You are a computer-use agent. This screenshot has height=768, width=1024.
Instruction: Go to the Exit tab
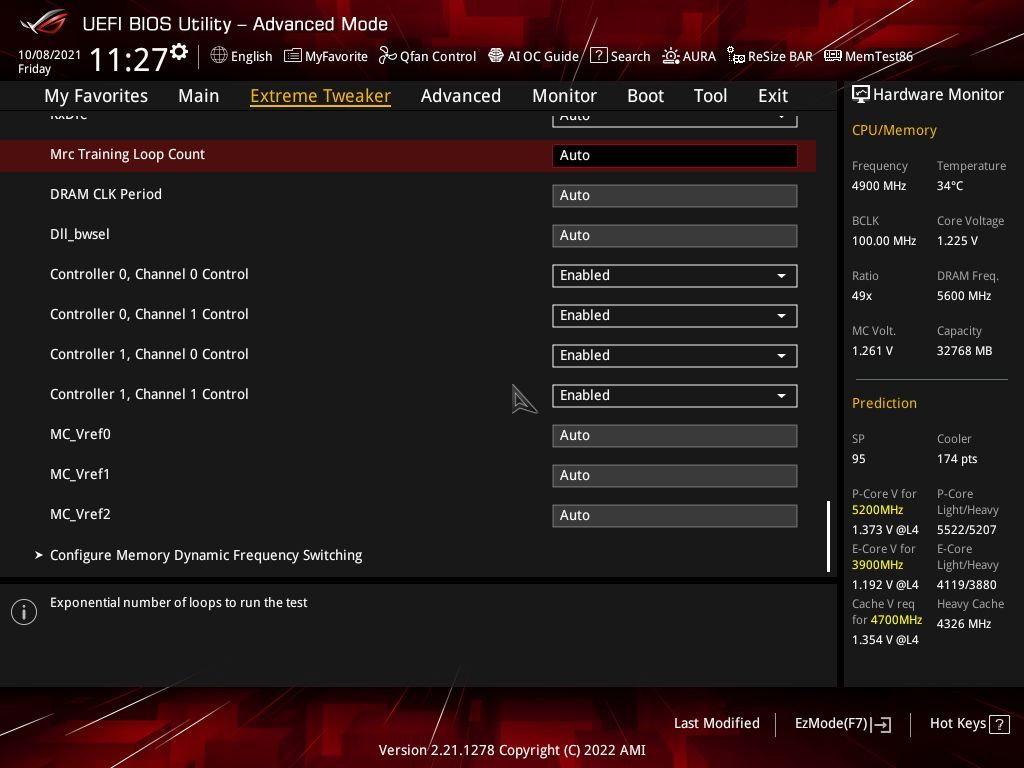[773, 96]
